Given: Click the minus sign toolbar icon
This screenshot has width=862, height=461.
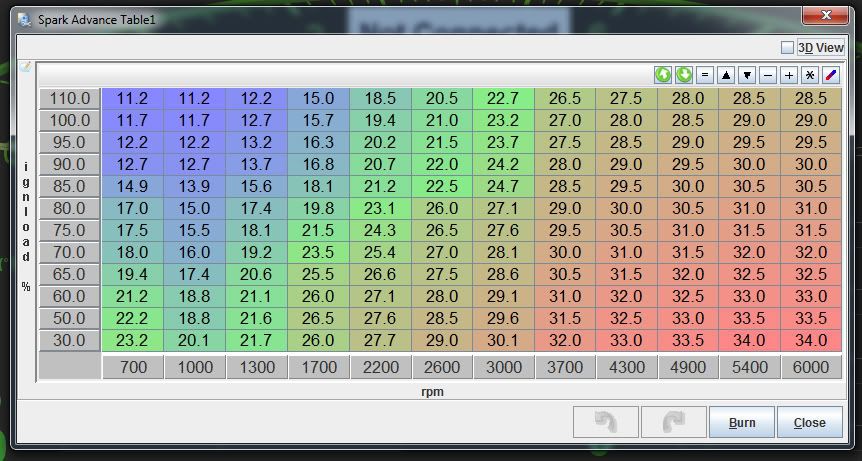Looking at the screenshot, I should pos(768,75).
